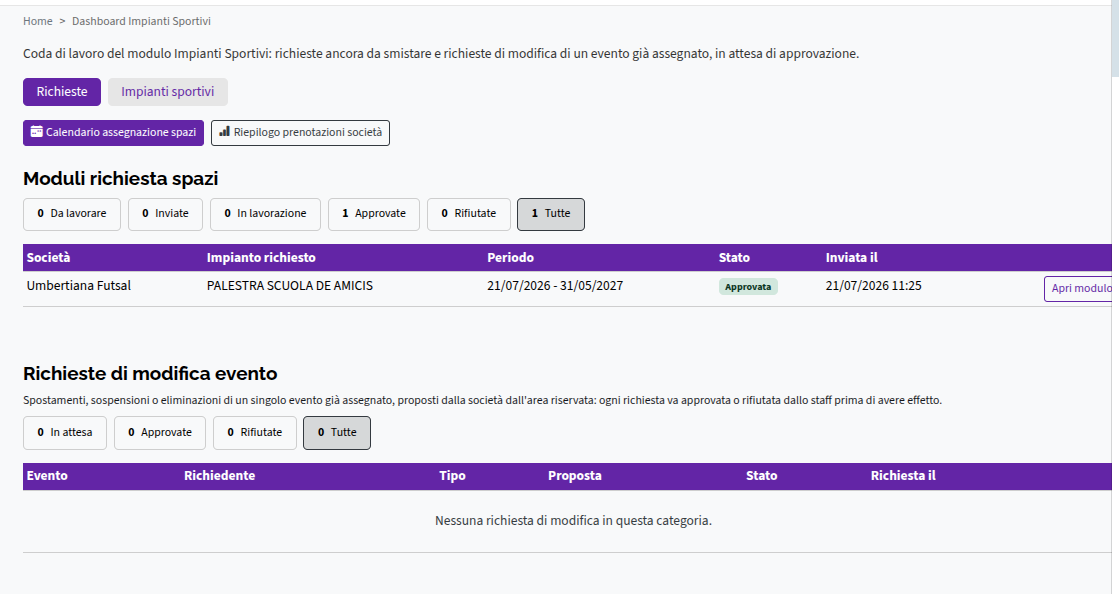The width and height of the screenshot is (1119, 594).
Task: Click the vertical scrollbar thumb at right edge
Action: [x=1115, y=39]
